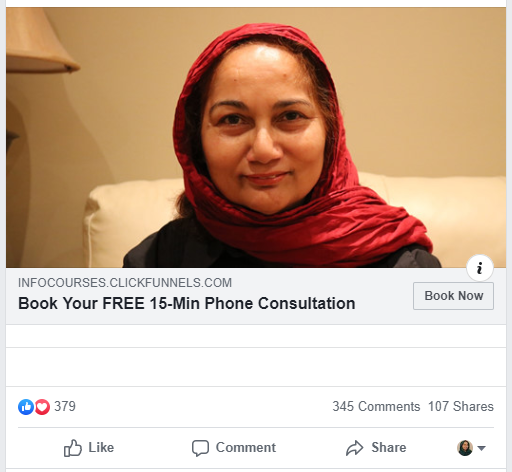This screenshot has height=472, width=512.
Task: Click the red heart reaction icon
Action: click(42, 407)
